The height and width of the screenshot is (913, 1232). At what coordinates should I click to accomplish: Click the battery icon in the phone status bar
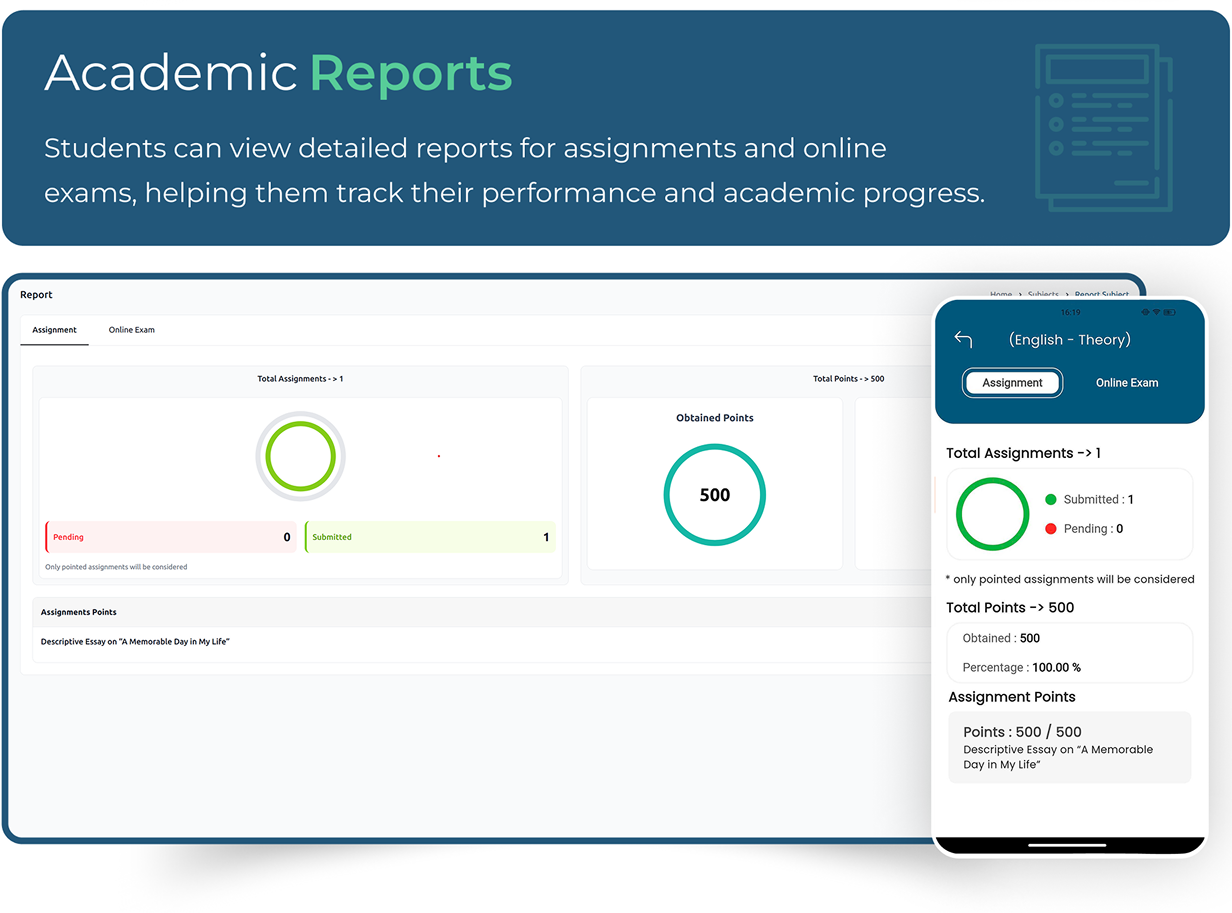pos(1169,312)
